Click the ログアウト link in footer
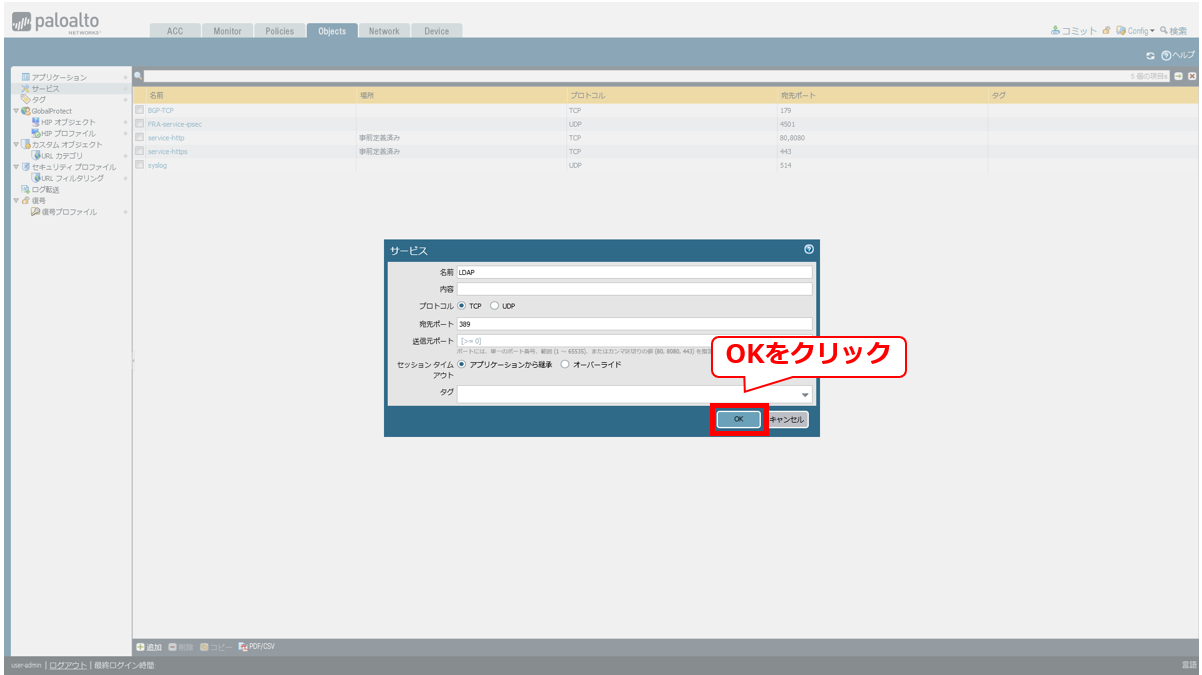The image size is (1202, 675). 68,665
